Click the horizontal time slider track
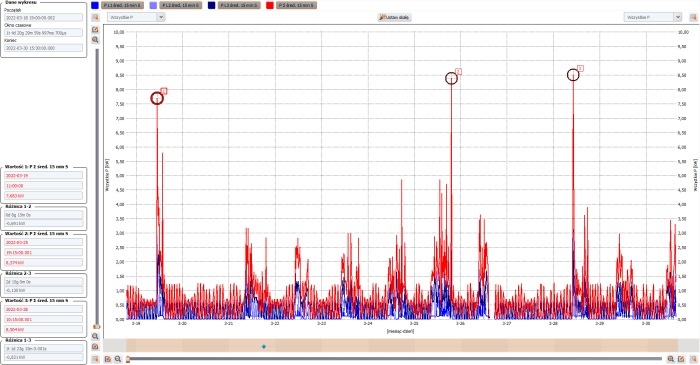Viewport: 700px width, 365px height. (395, 358)
